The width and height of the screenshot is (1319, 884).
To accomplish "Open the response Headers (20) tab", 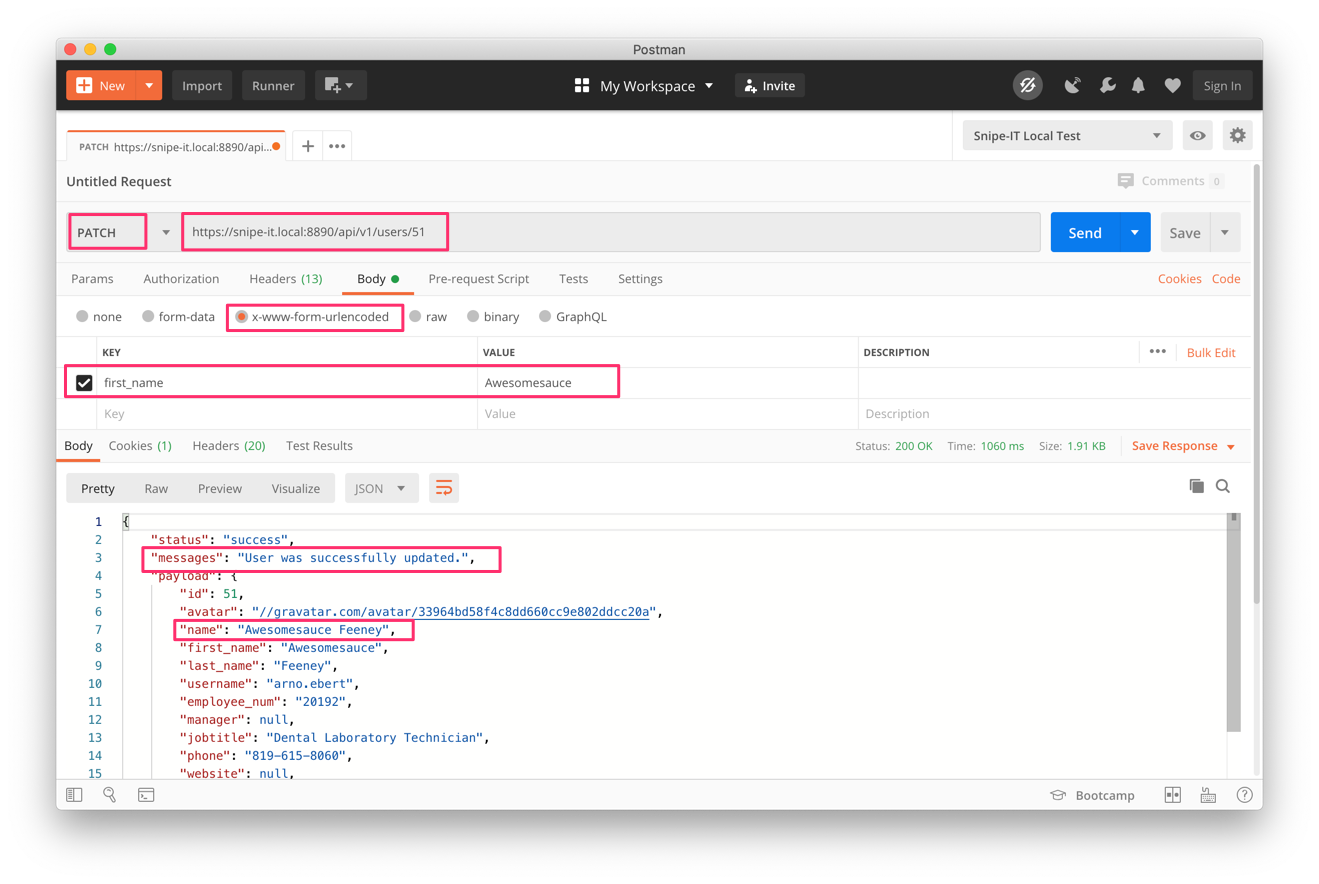I will coord(229,446).
